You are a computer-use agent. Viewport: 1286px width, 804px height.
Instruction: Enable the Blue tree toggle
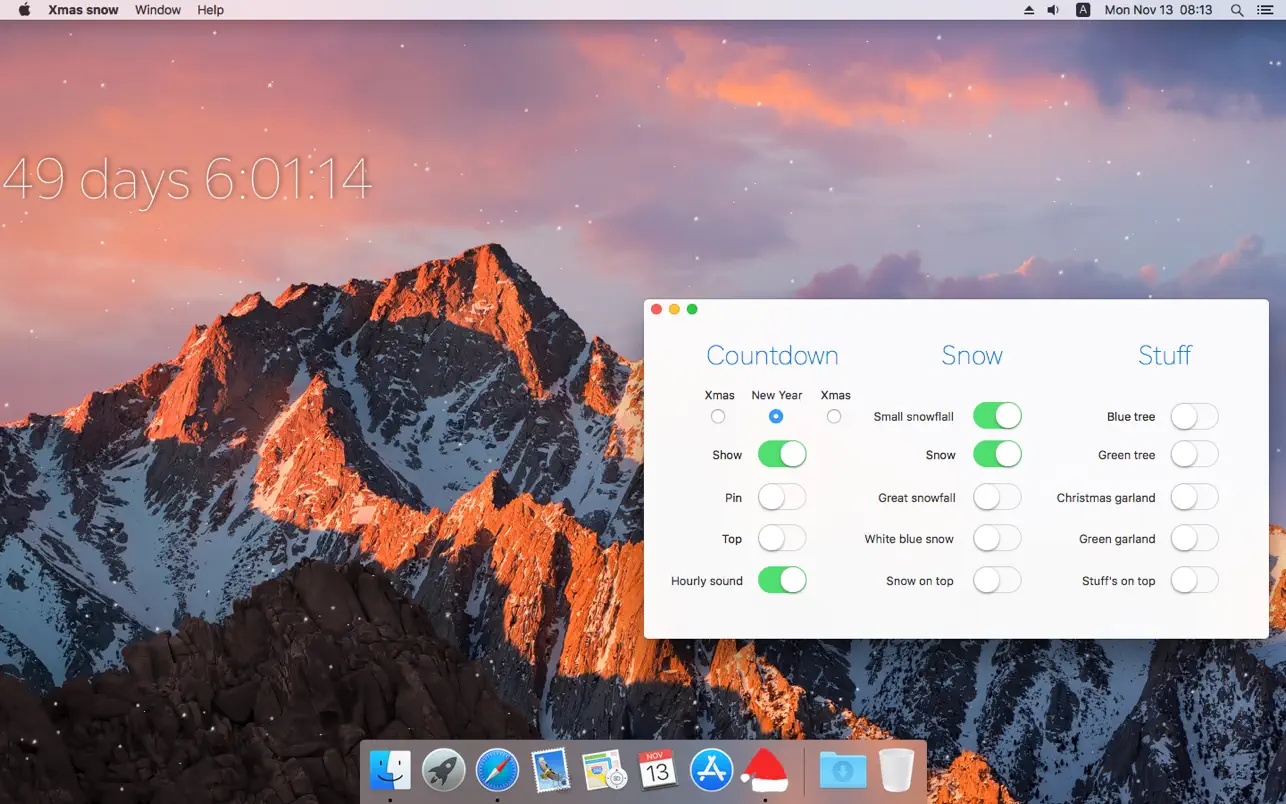(1194, 416)
